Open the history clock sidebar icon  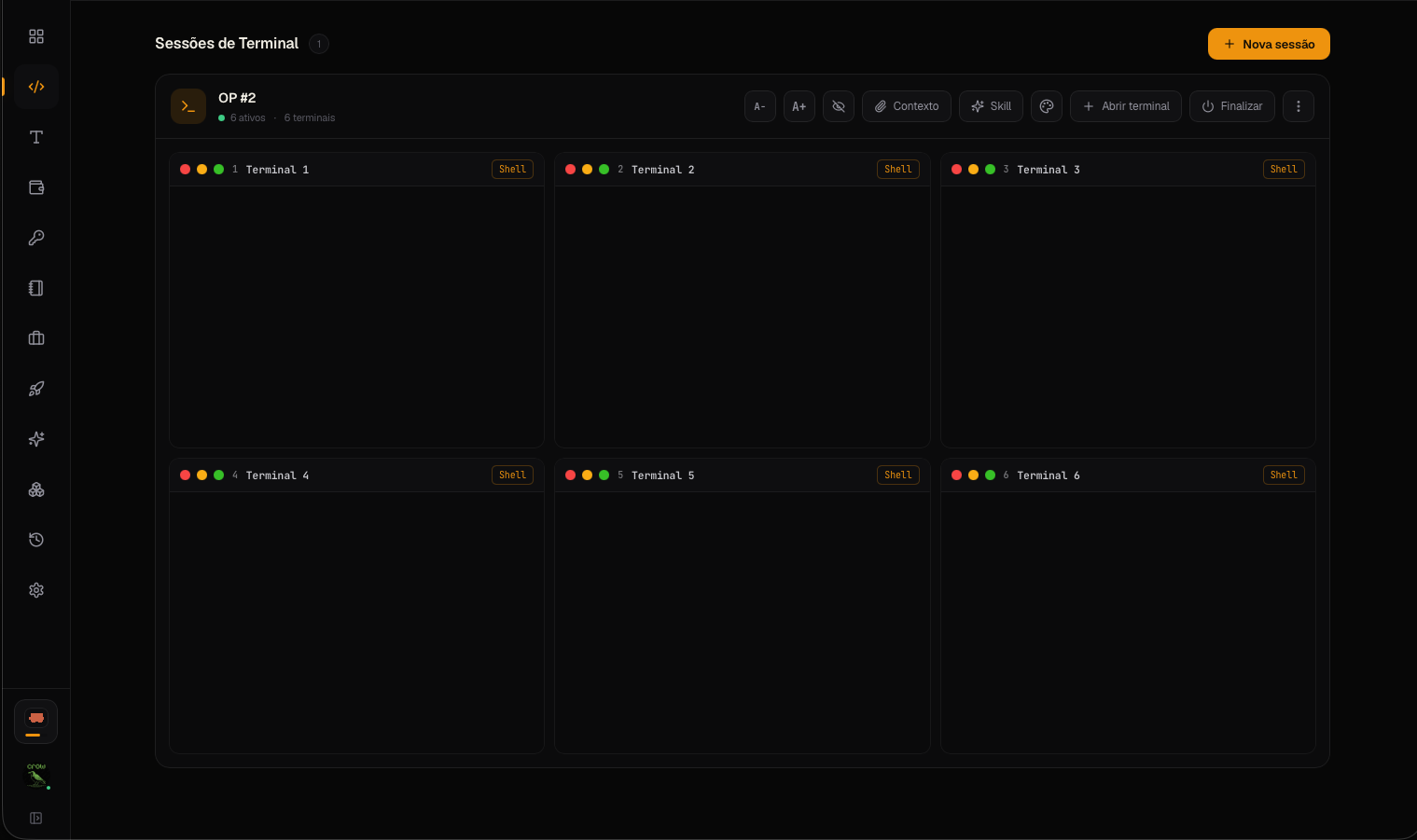click(36, 540)
